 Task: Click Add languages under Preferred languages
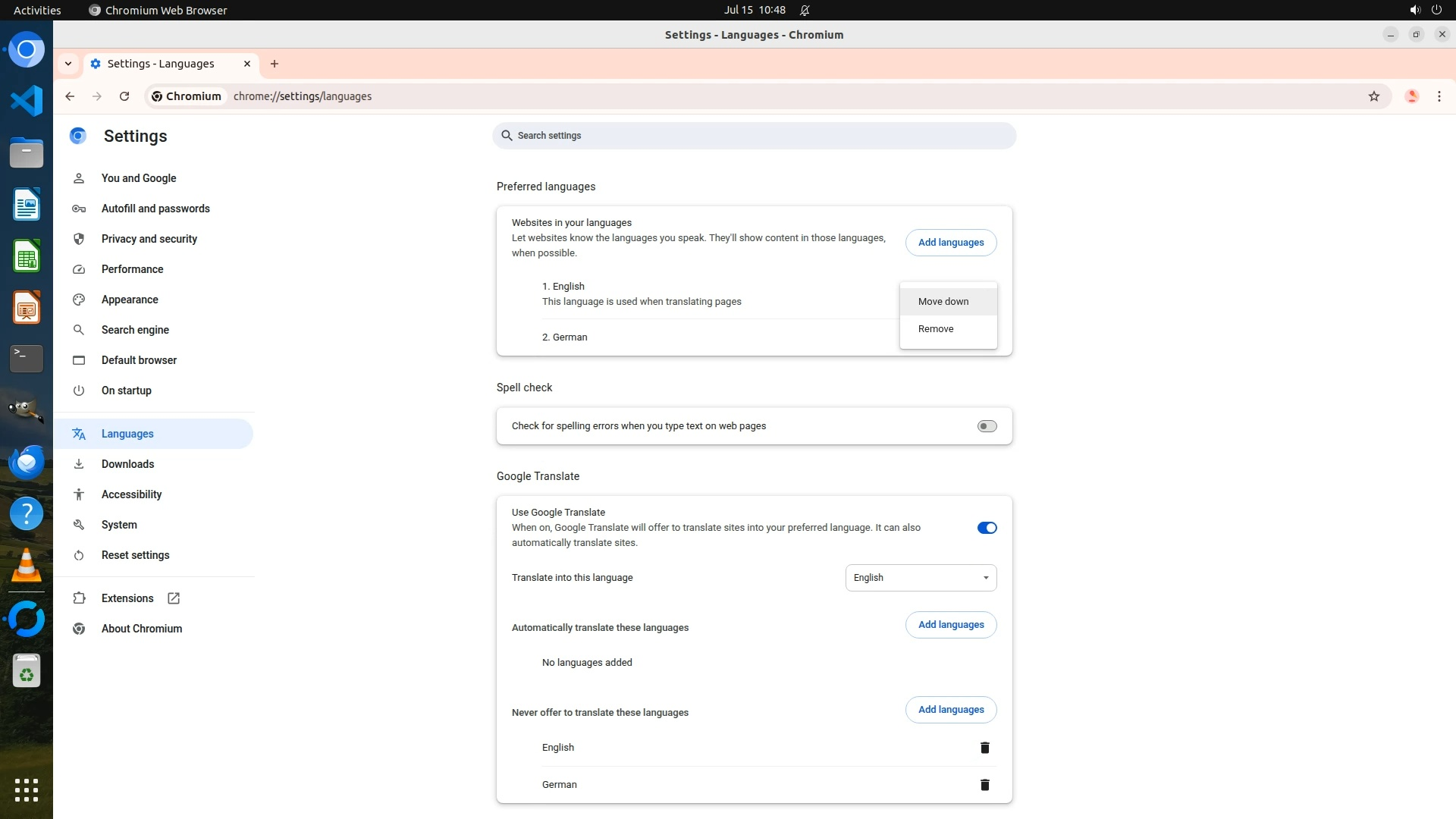(950, 243)
